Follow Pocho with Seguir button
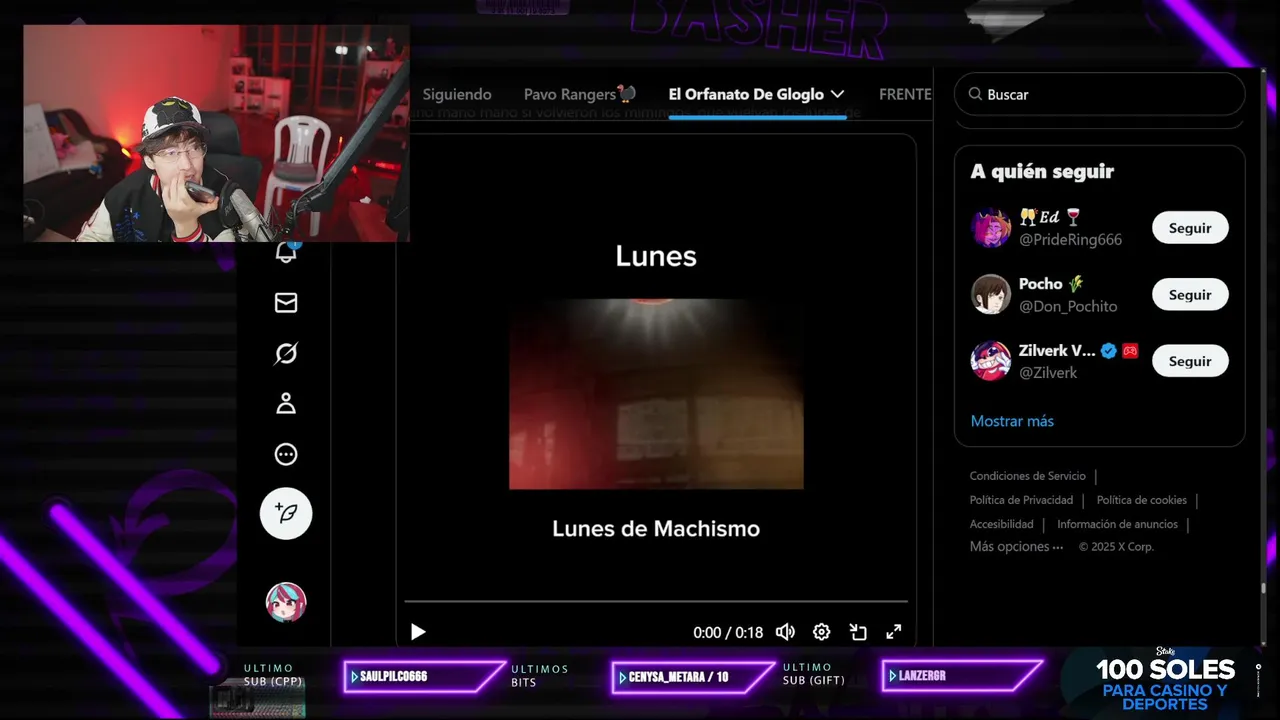 (x=1190, y=295)
